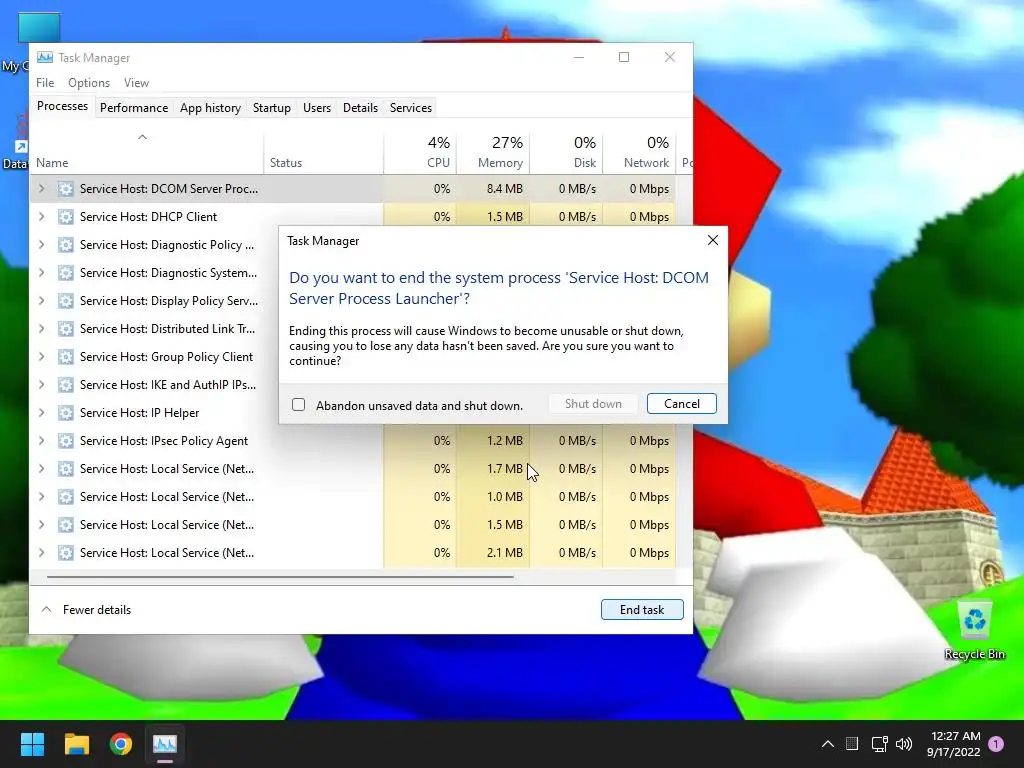The height and width of the screenshot is (768, 1024).
Task: Close the Task Manager confirmation dialog
Action: [x=712, y=240]
